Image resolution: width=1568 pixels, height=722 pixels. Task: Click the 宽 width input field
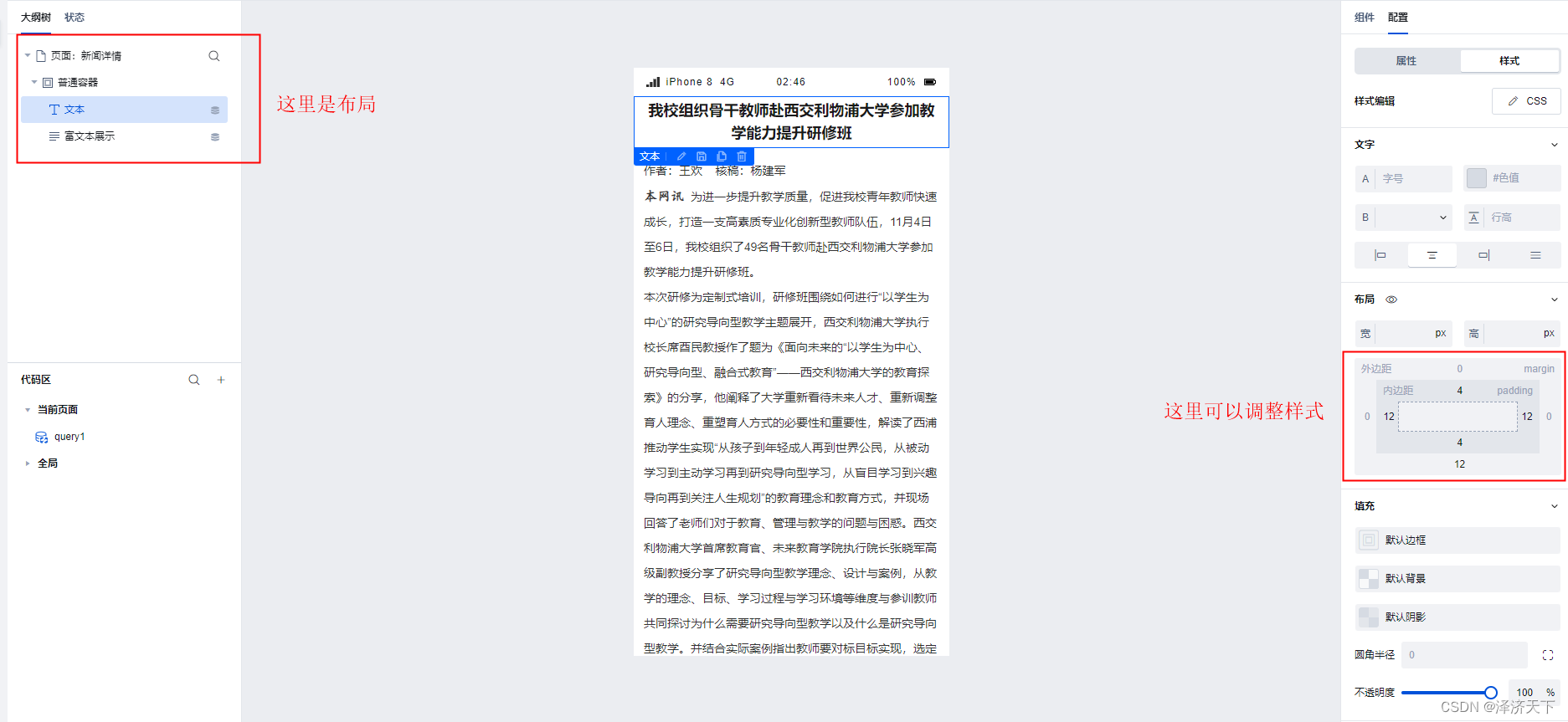[1404, 334]
